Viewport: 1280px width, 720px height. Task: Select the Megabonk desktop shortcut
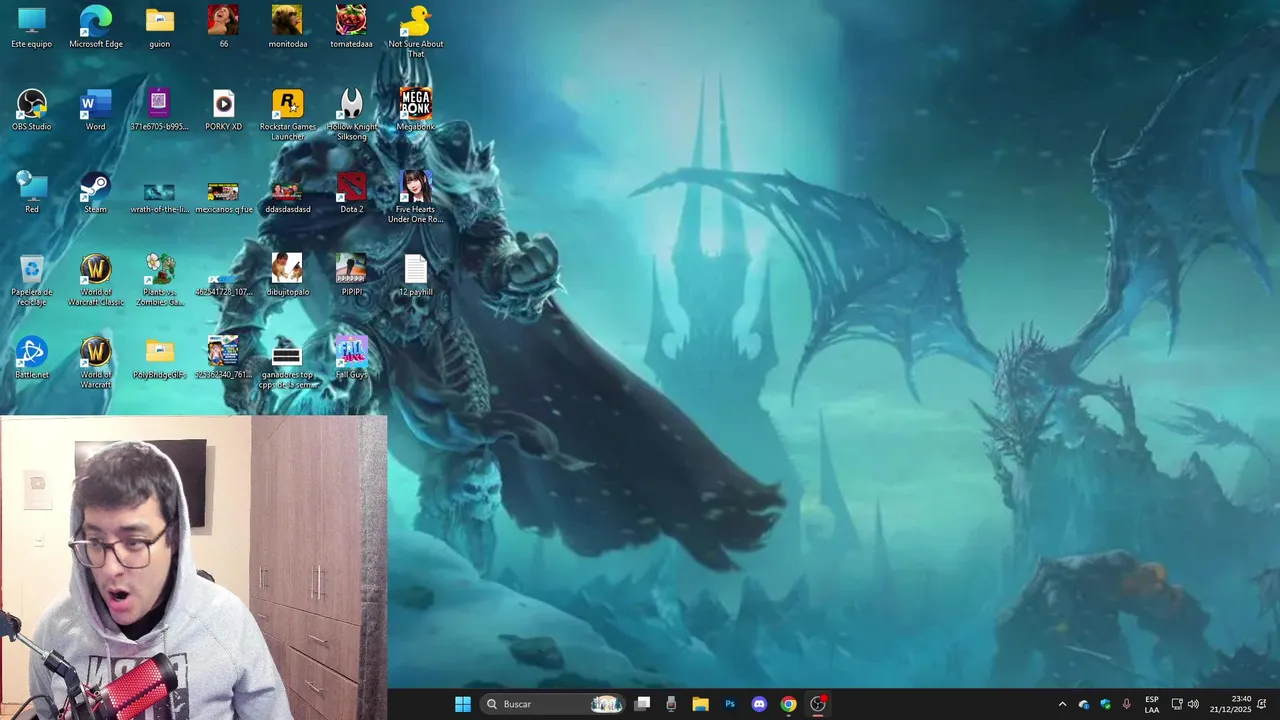point(415,110)
